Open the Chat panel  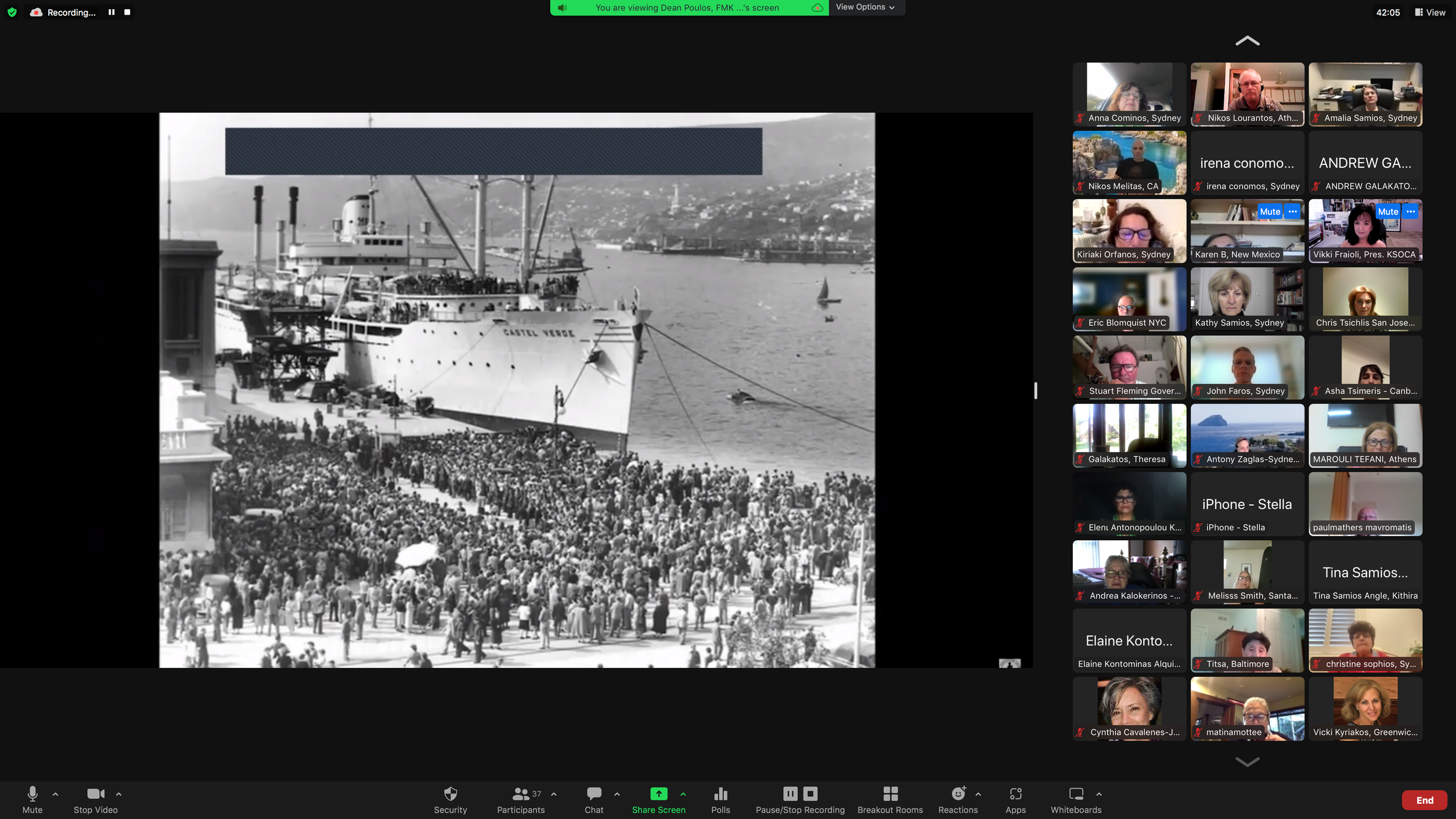pyautogui.click(x=593, y=794)
